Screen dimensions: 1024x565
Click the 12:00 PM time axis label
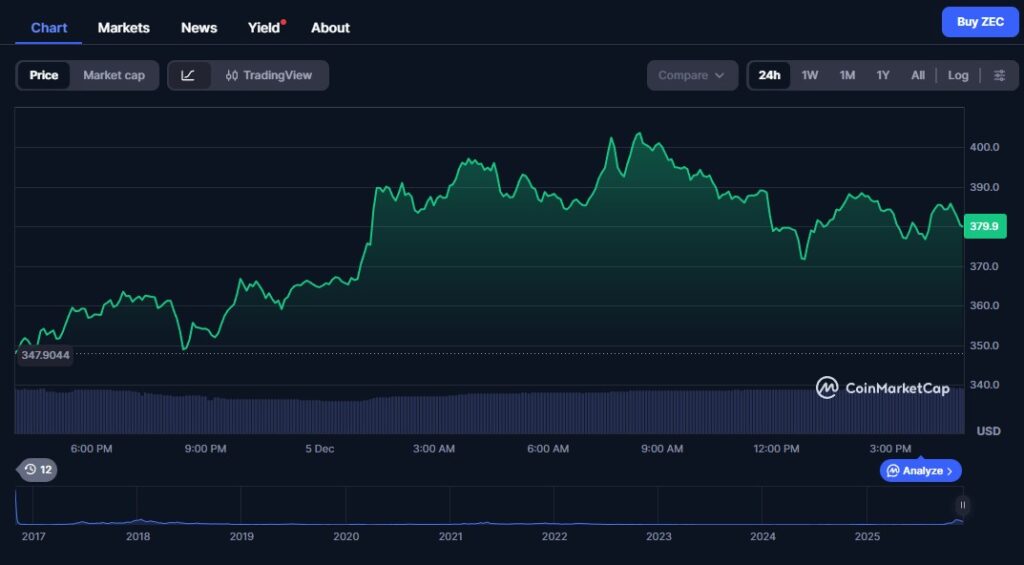[776, 449]
